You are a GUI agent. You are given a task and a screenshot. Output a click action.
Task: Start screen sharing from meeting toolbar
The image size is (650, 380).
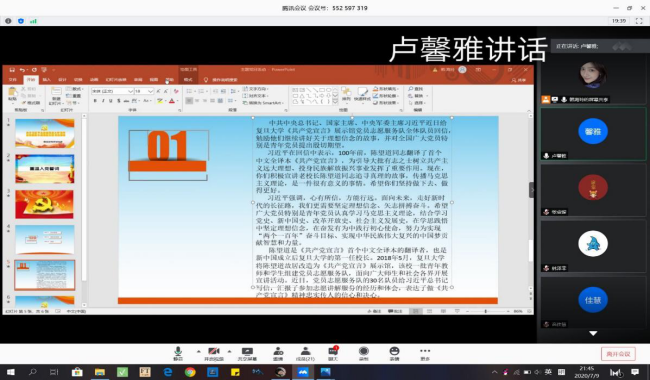coord(247,353)
